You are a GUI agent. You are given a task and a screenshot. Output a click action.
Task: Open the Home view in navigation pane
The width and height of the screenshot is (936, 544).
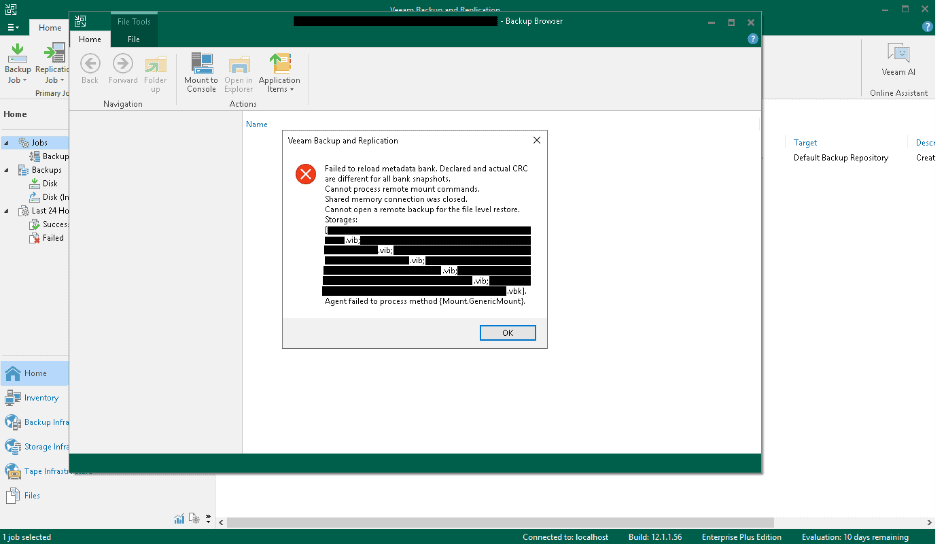click(35, 373)
